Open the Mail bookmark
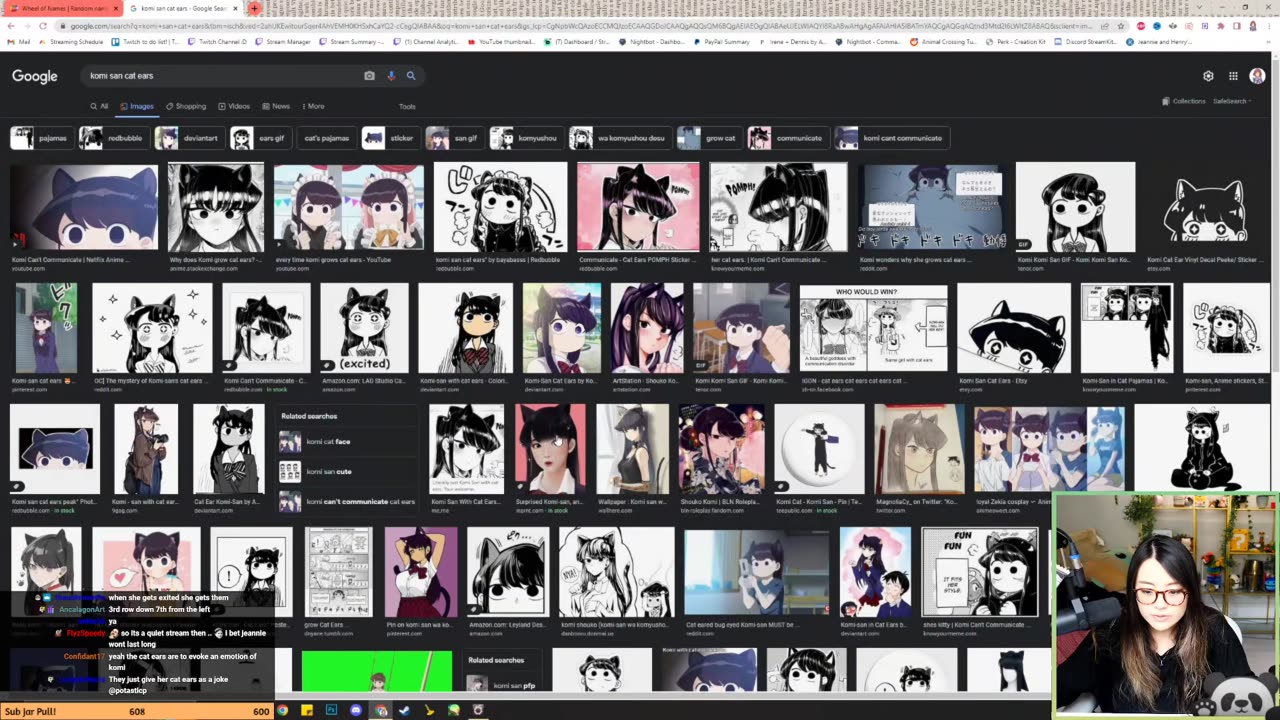 (x=19, y=42)
